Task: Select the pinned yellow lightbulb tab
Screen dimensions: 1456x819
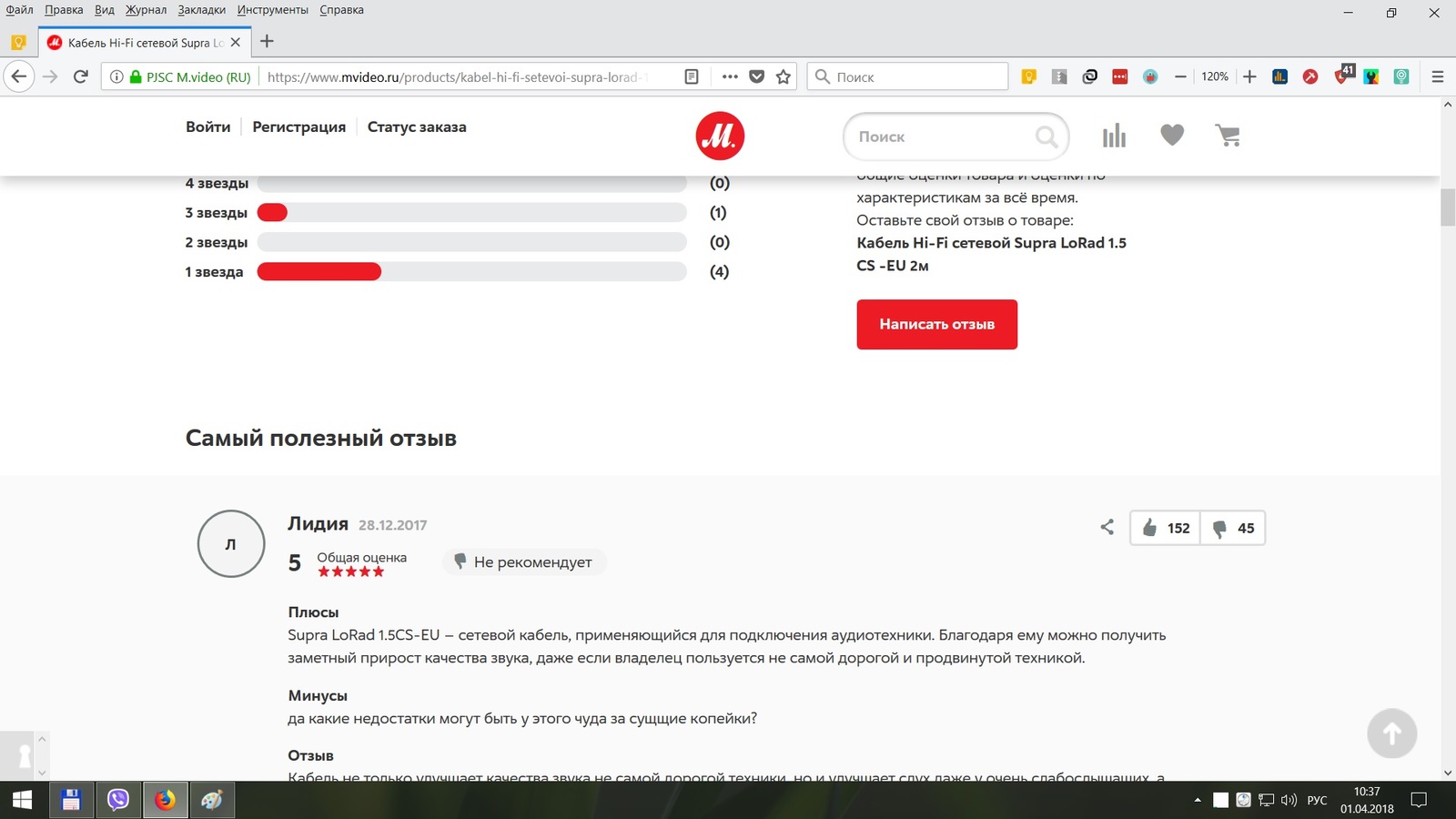Action: (18, 43)
